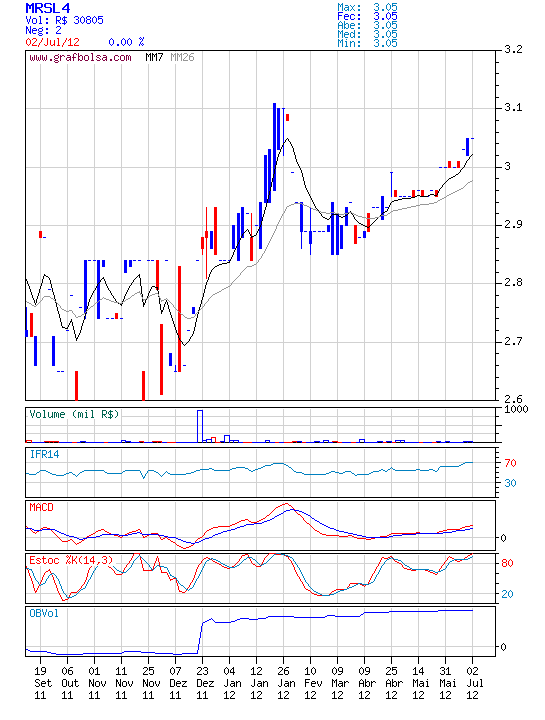Click the 2.7 price axis label
545x720 pixels.
tap(513, 341)
